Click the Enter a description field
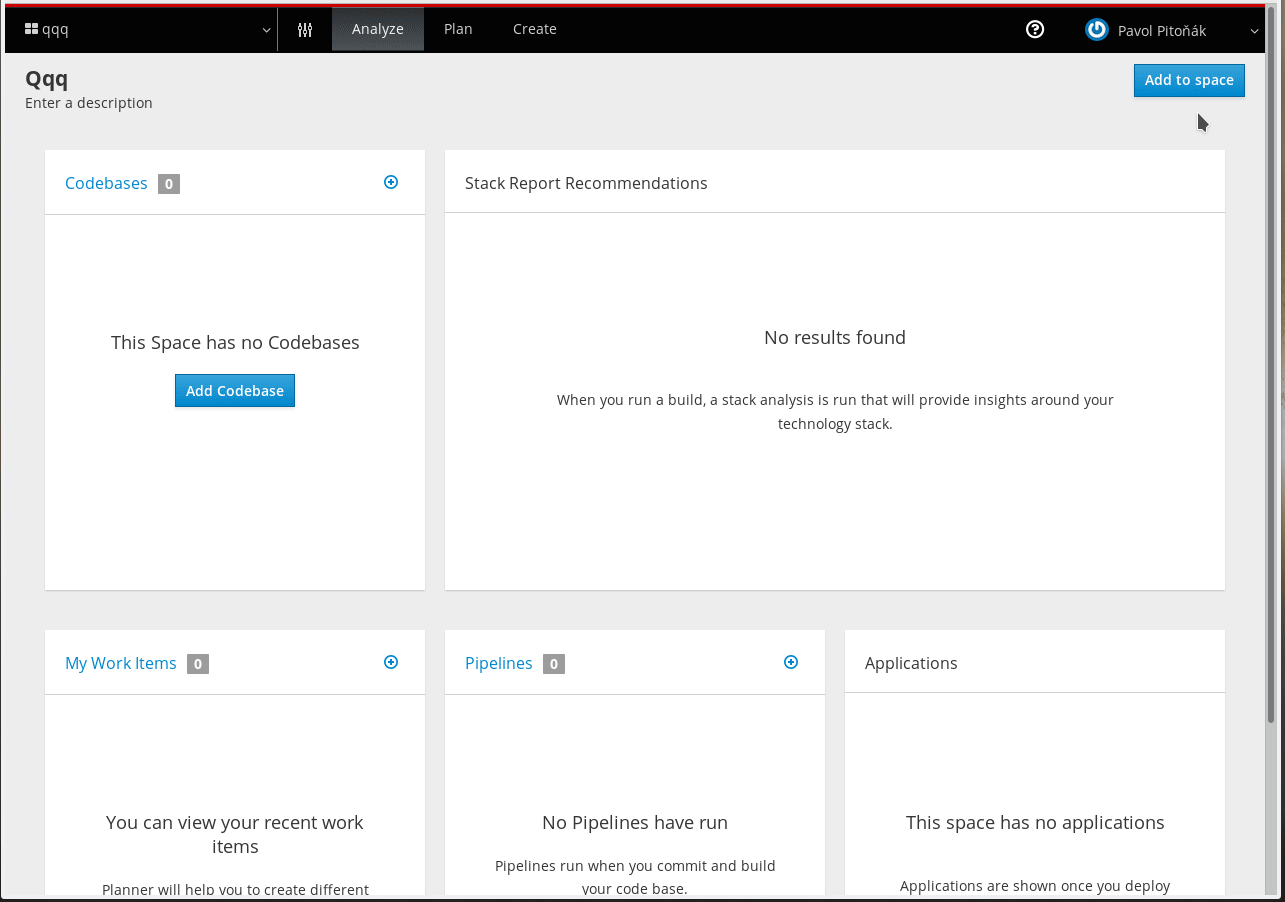 coord(88,102)
